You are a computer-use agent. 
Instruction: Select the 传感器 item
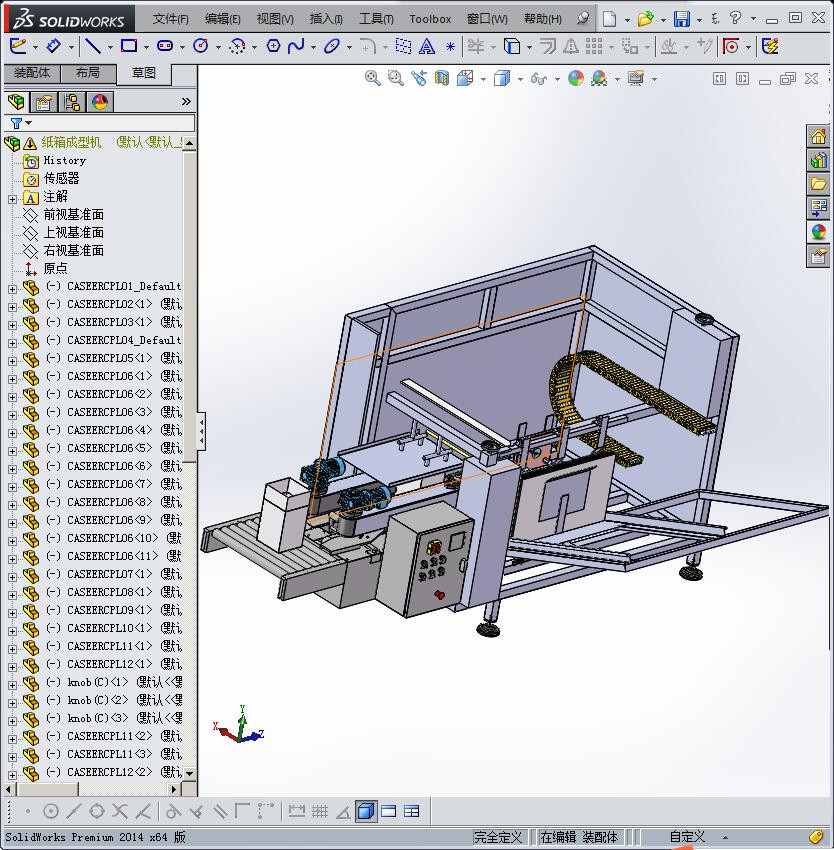61,178
